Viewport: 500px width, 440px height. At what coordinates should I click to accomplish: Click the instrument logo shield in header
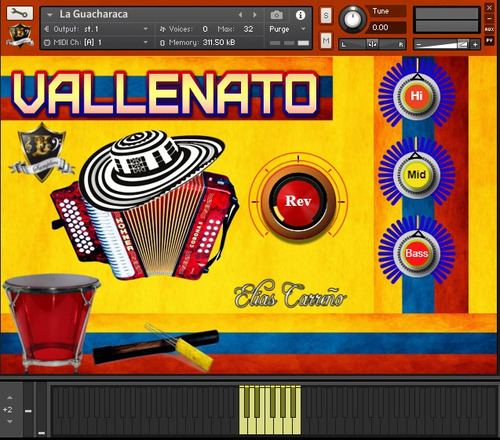click(20, 35)
